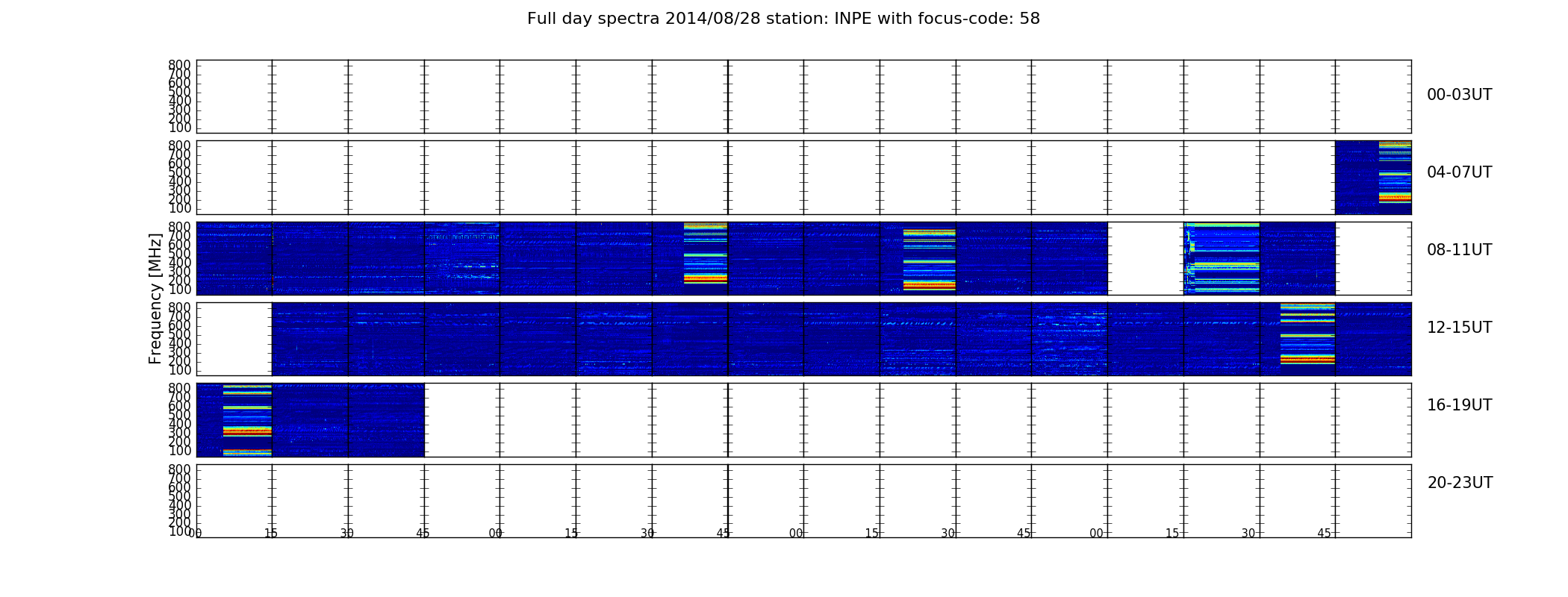Click the 500 tick label of the 08-11UT panel

(179, 253)
